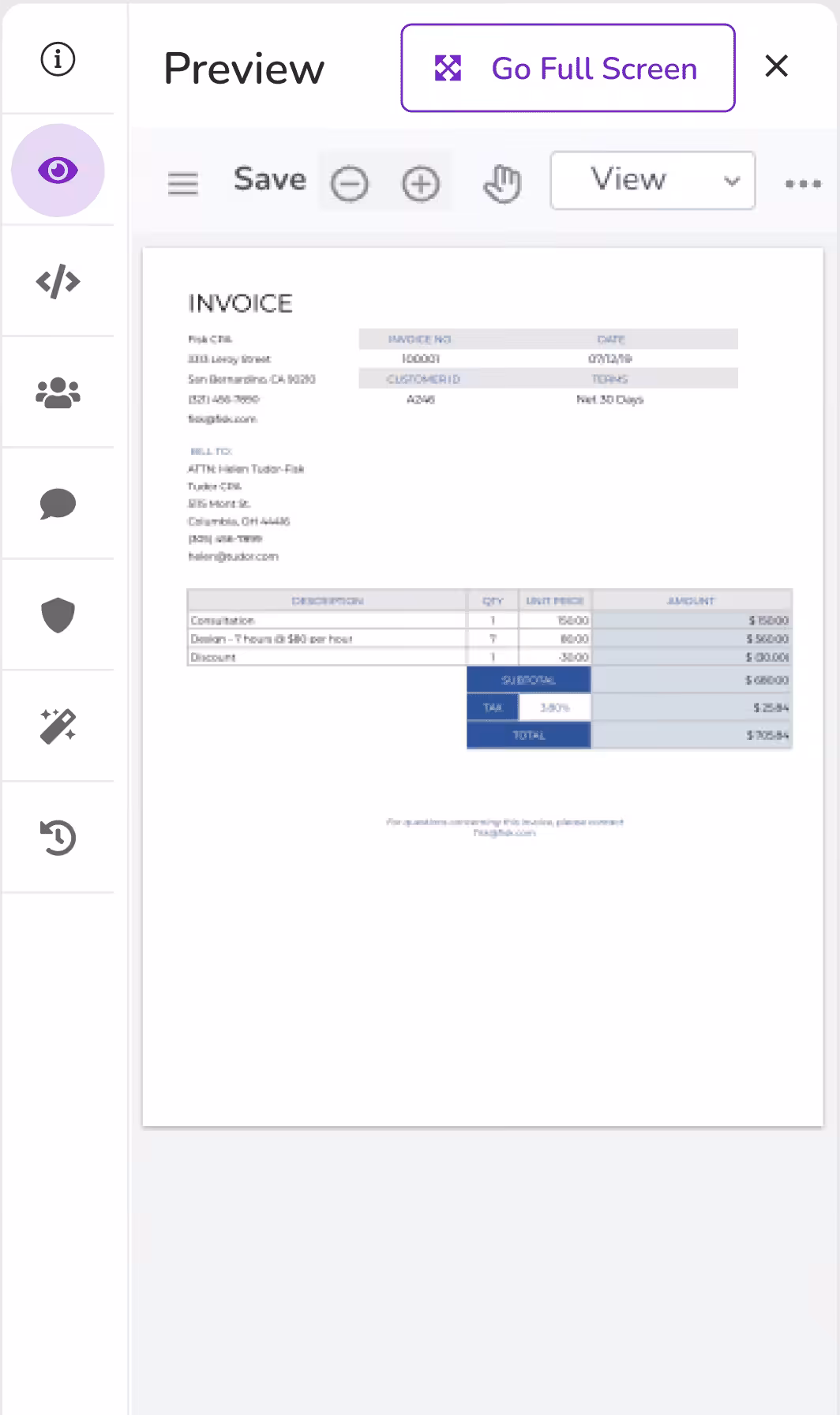Close the Preview panel
The height and width of the screenshot is (1415, 840).
[777, 66]
